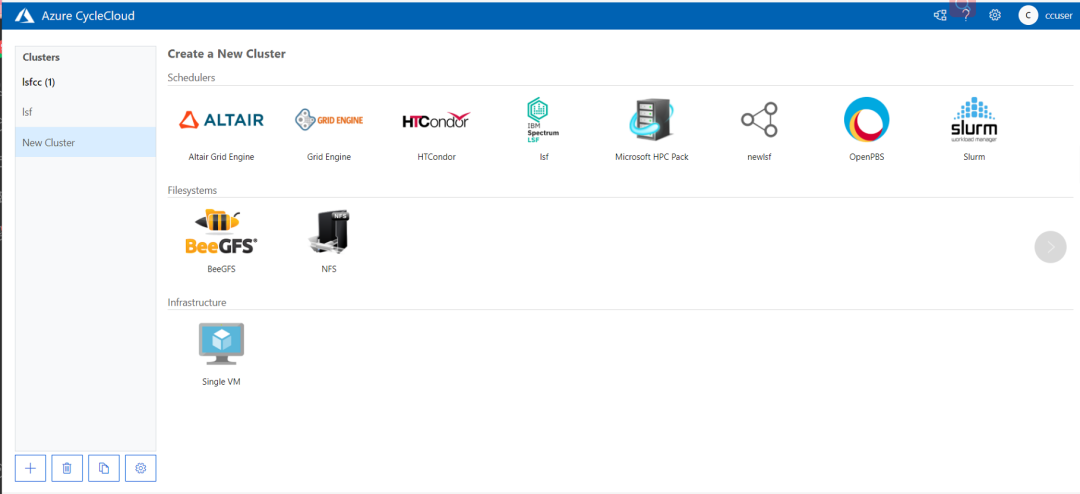Click the Create a New Cluster heading
This screenshot has height=494, width=1080.
point(227,53)
